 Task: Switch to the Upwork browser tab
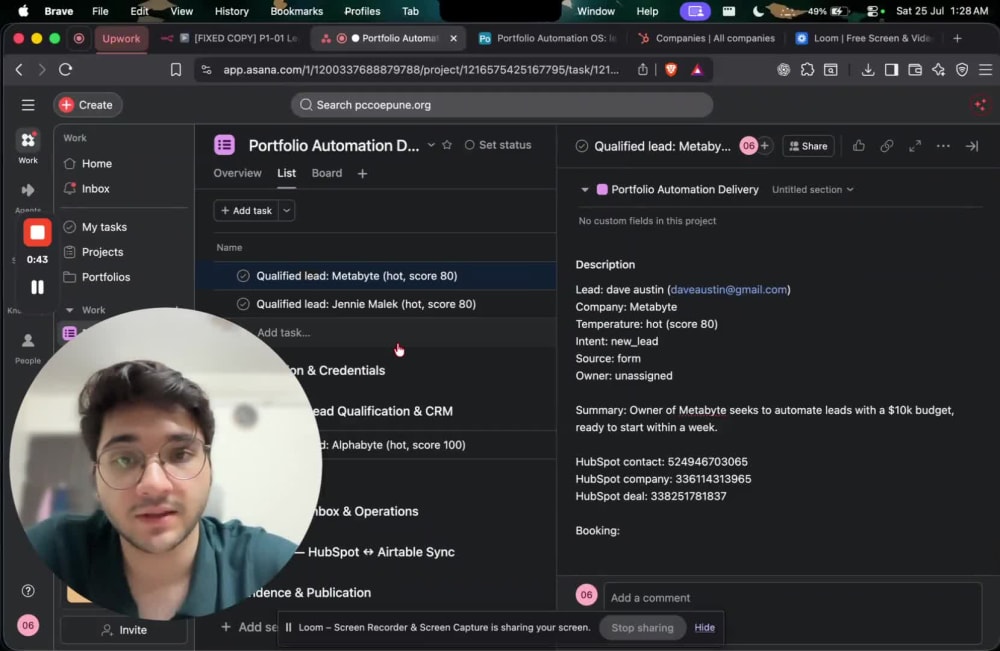point(121,38)
